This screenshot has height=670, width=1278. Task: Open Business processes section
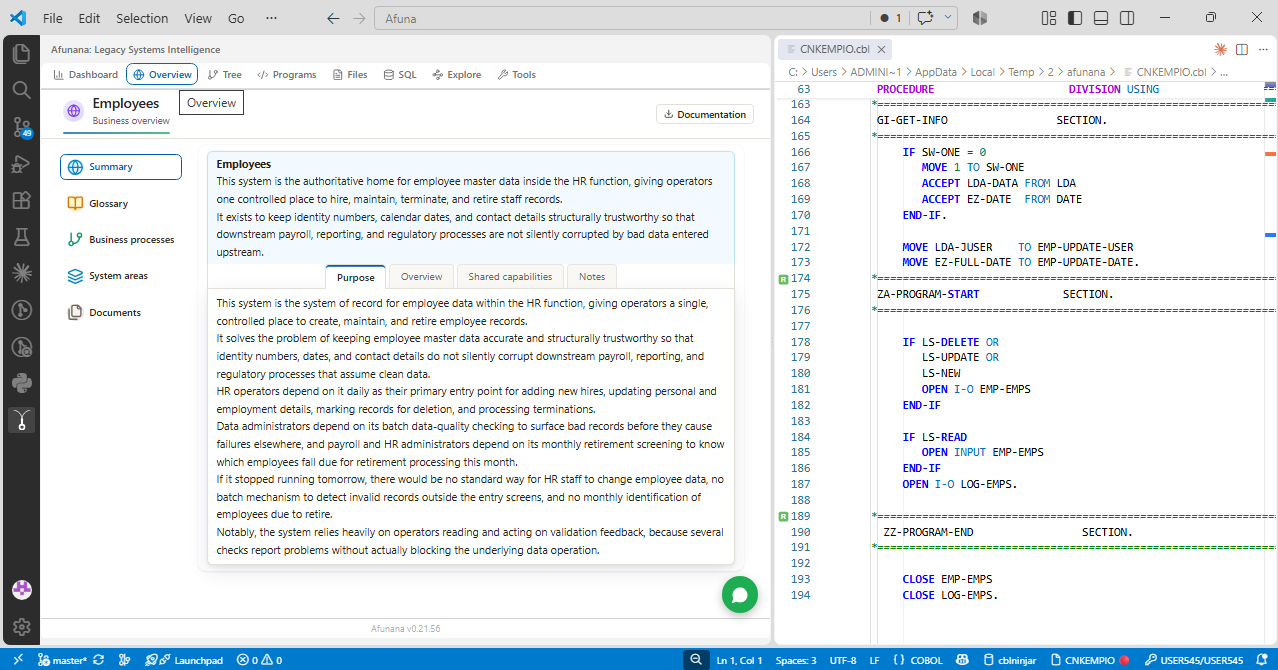[121, 240]
